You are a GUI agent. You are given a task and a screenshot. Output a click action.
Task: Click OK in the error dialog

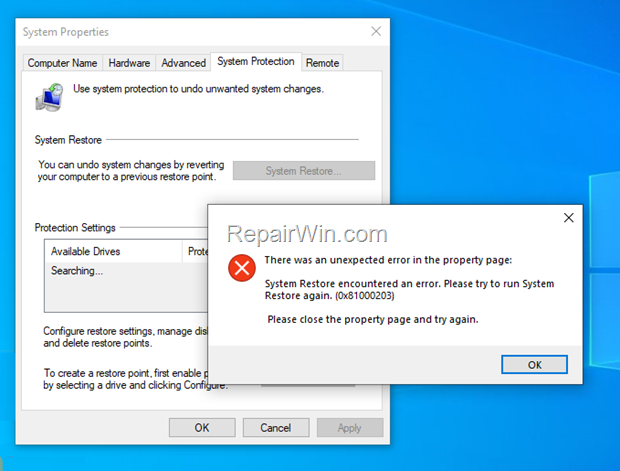(x=534, y=364)
